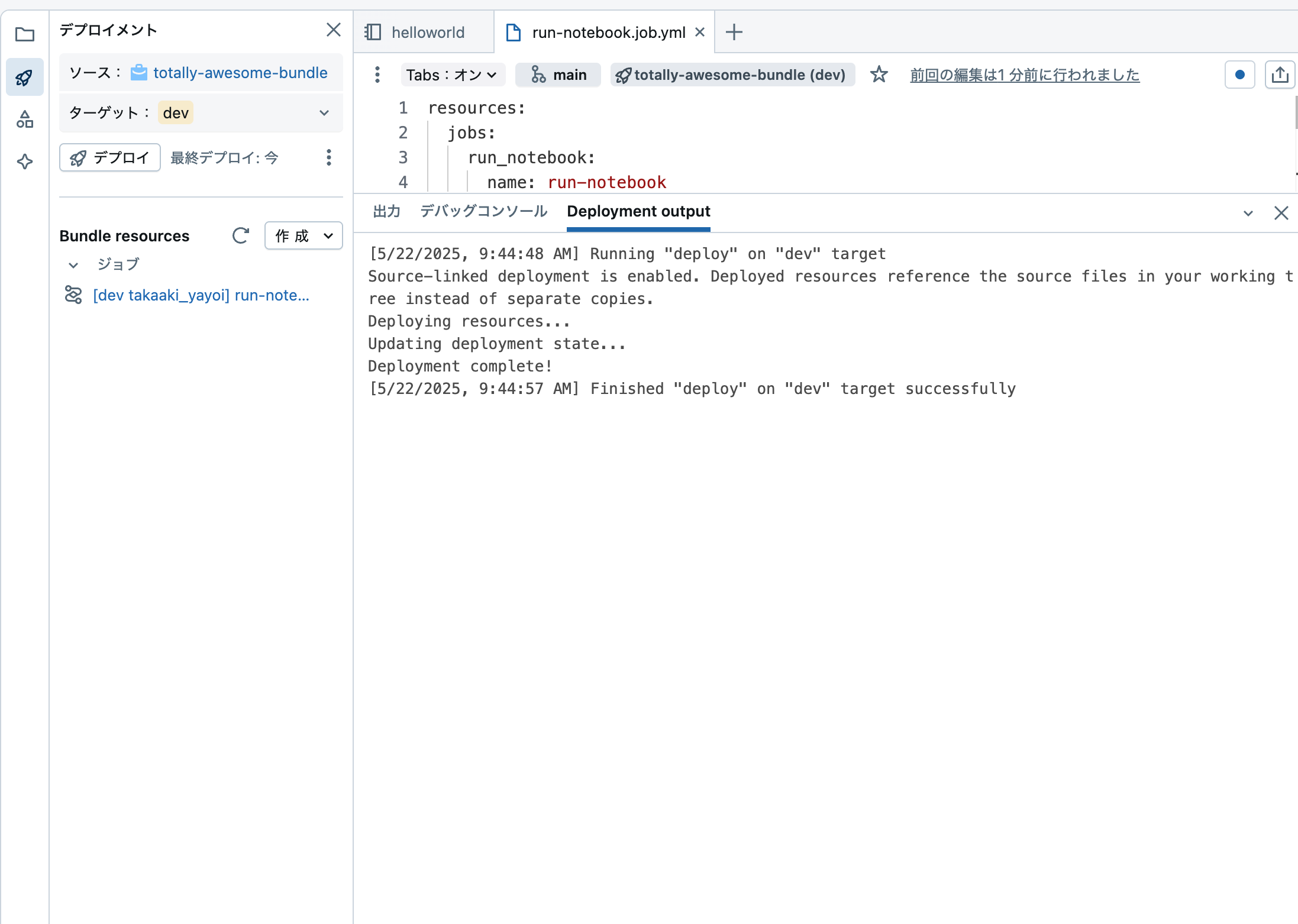Click the main branch icon button

pos(557,75)
